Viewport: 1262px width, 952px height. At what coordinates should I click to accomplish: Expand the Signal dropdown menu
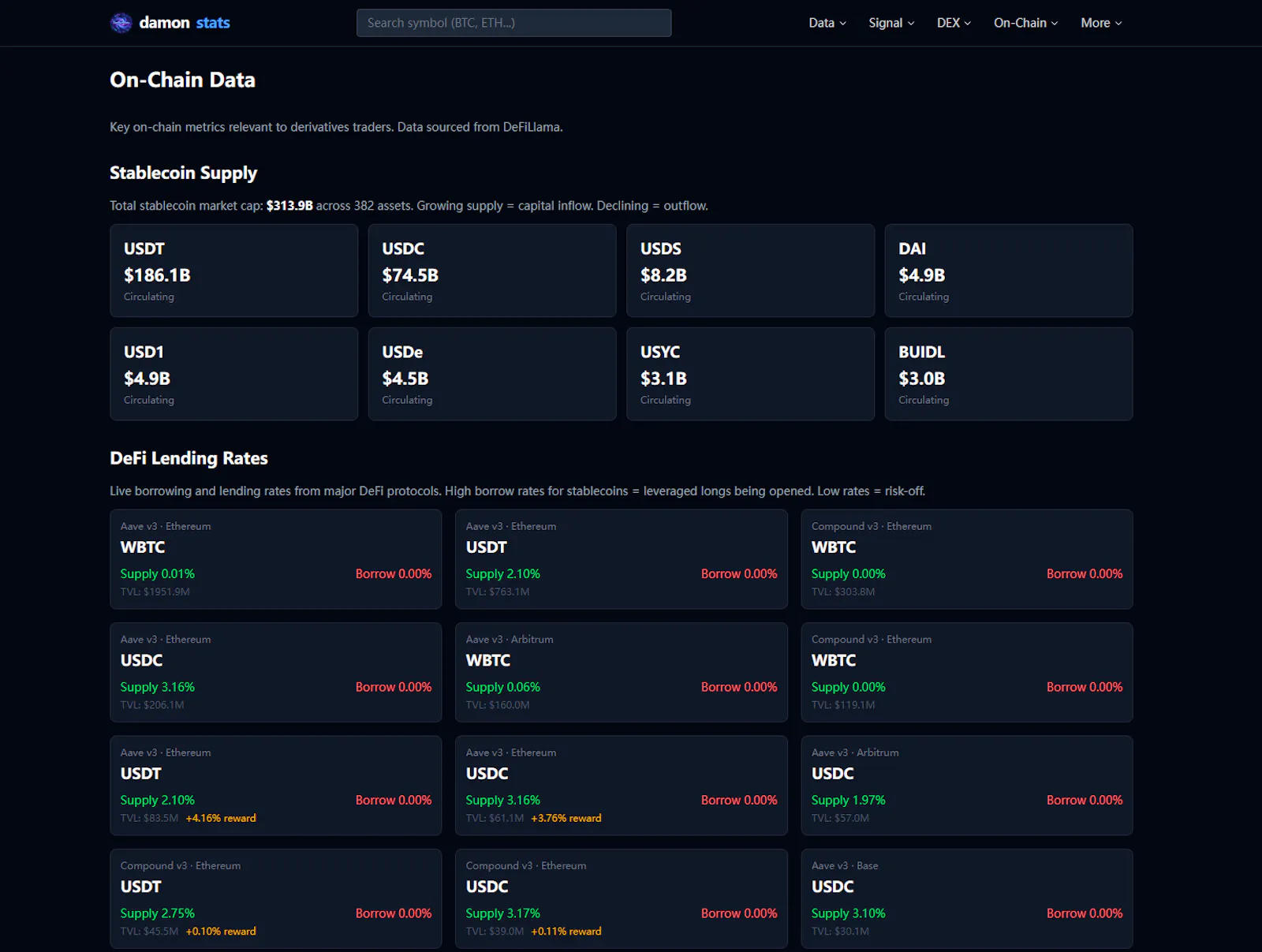pyautogui.click(x=891, y=23)
